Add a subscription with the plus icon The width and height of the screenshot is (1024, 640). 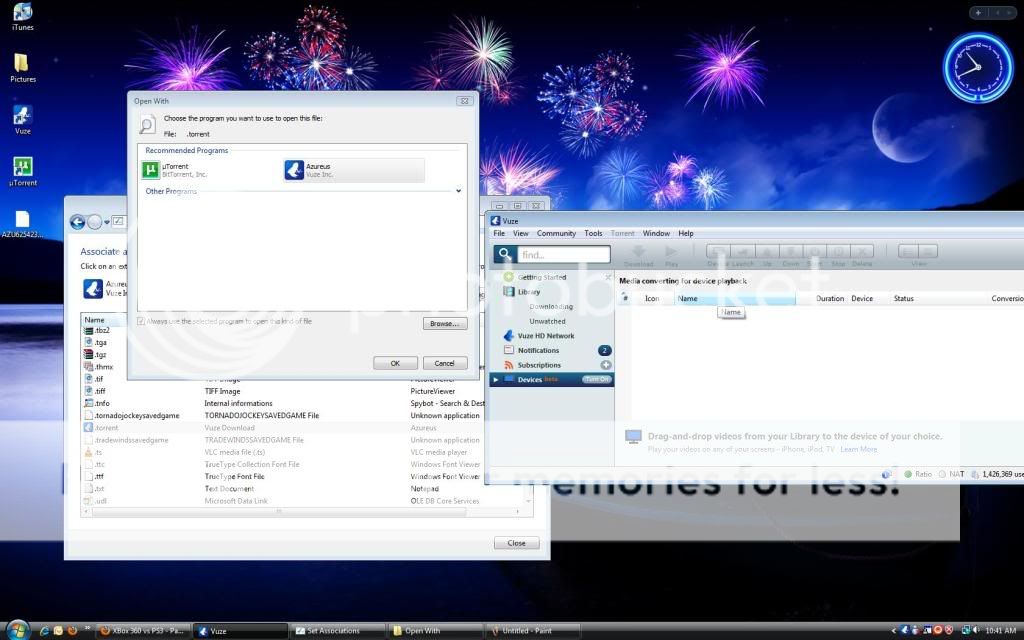605,365
